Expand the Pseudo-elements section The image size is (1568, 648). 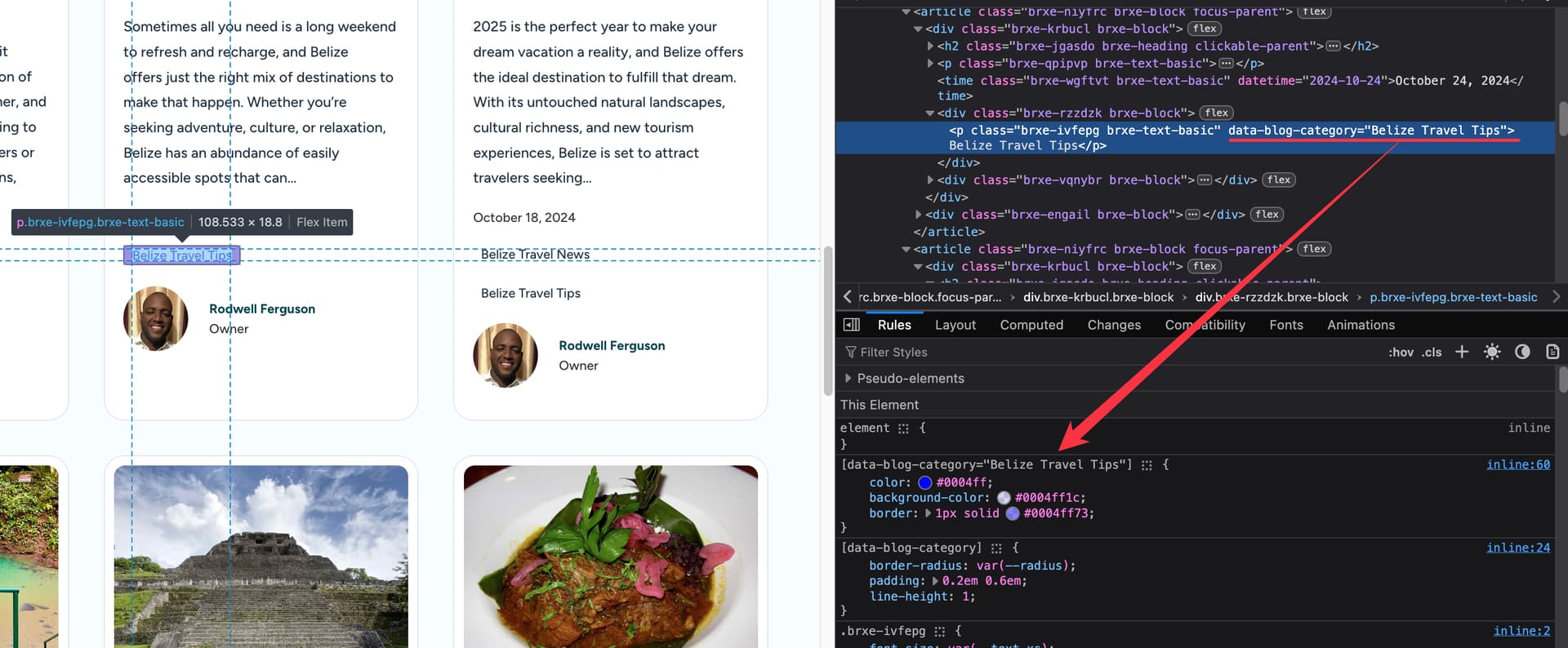pyautogui.click(x=848, y=379)
